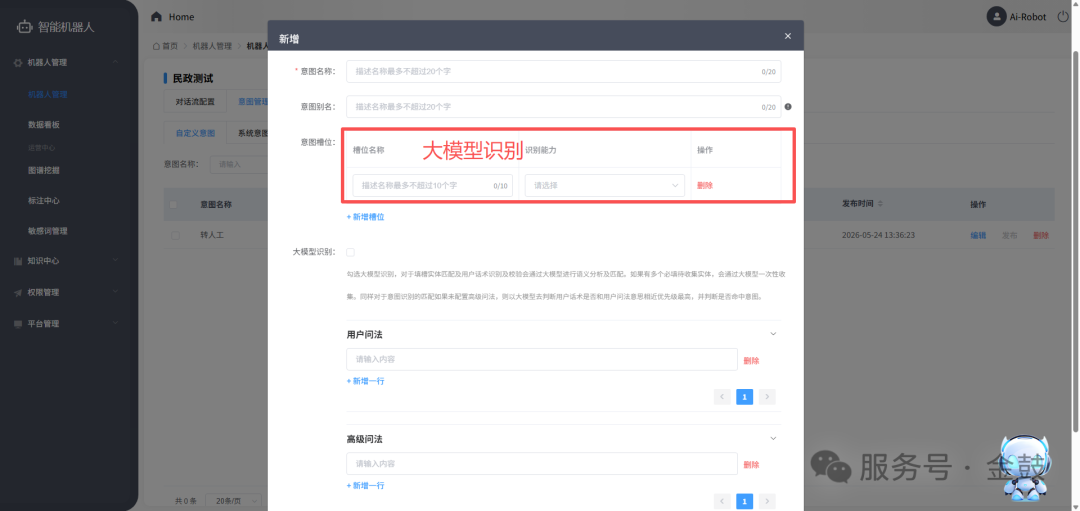
Task: Click + 新增一行 under 用户问法
Action: click(x=365, y=381)
